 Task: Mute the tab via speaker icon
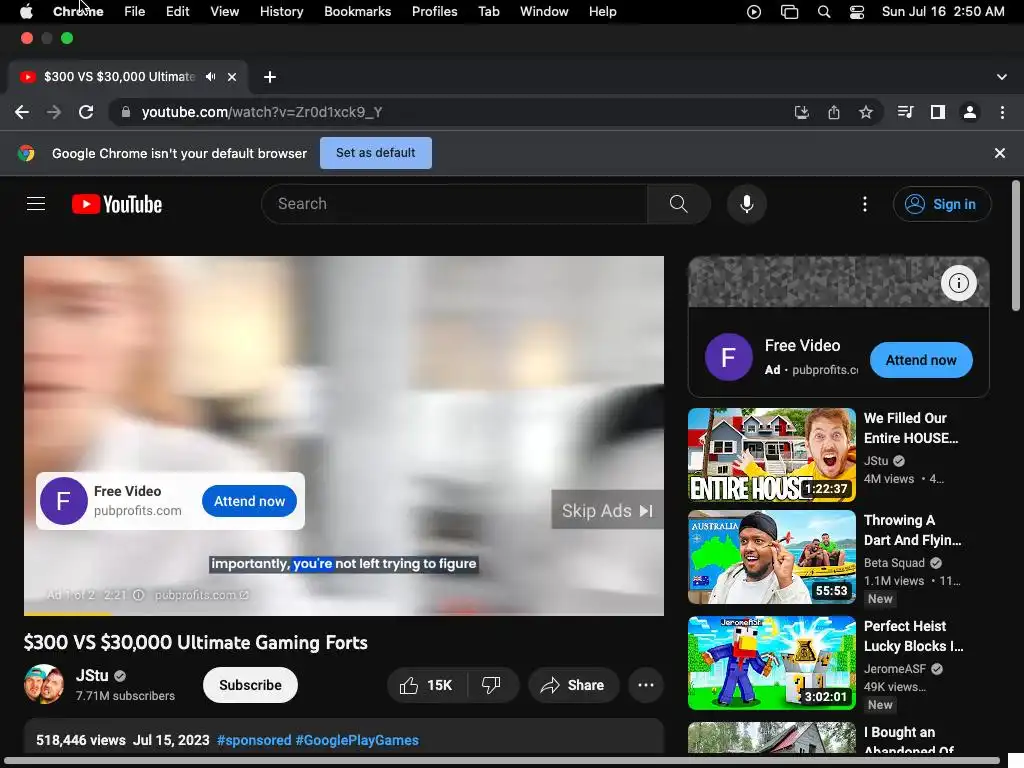point(210,76)
